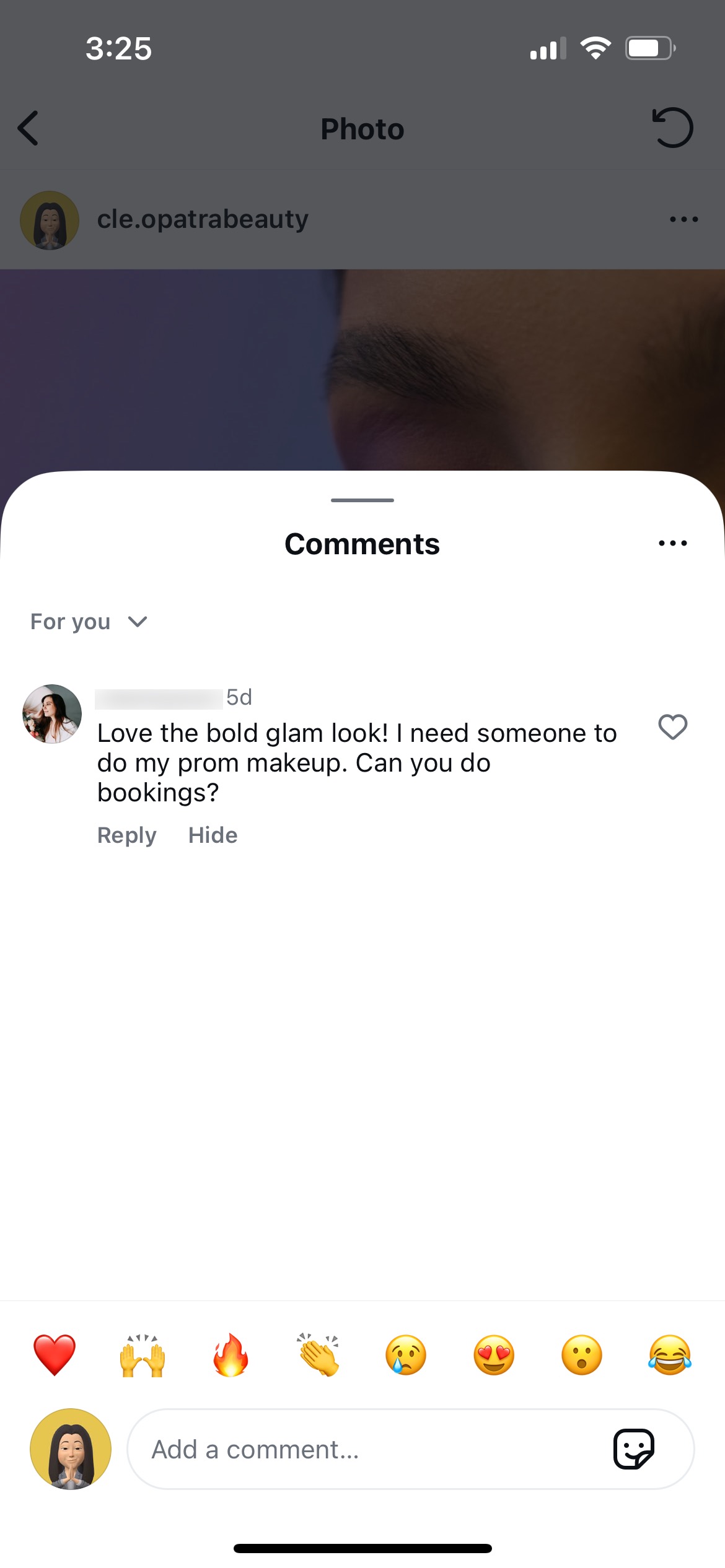Insert the heart-eyes emoji
This screenshot has height=1568, width=725.
[x=494, y=1355]
